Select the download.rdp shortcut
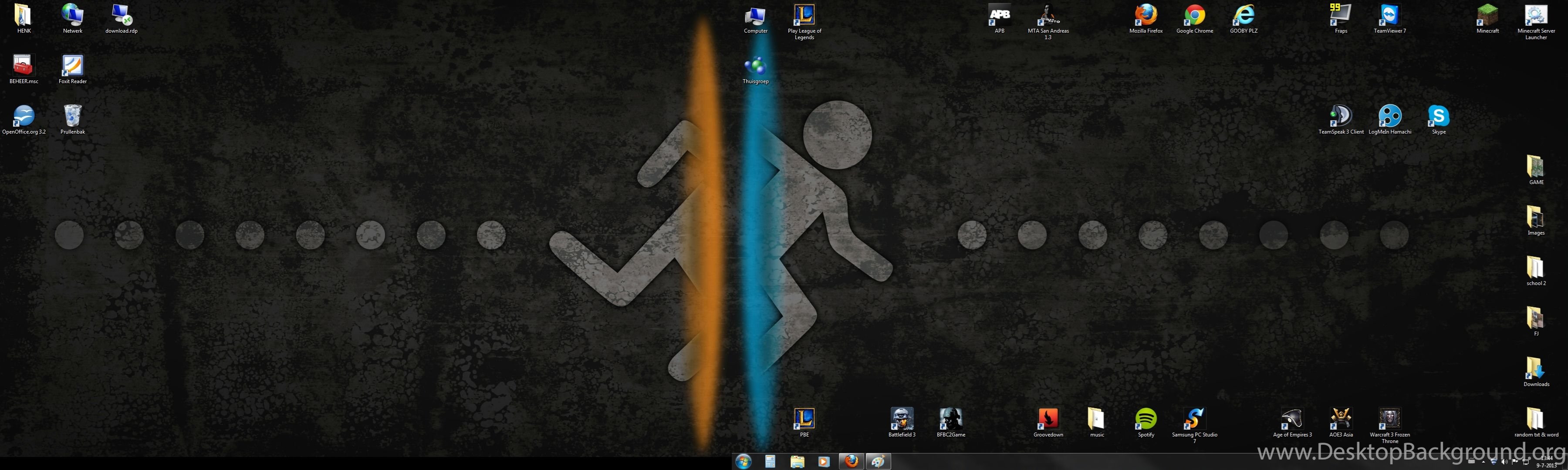The width and height of the screenshot is (1568, 470). coord(121,18)
